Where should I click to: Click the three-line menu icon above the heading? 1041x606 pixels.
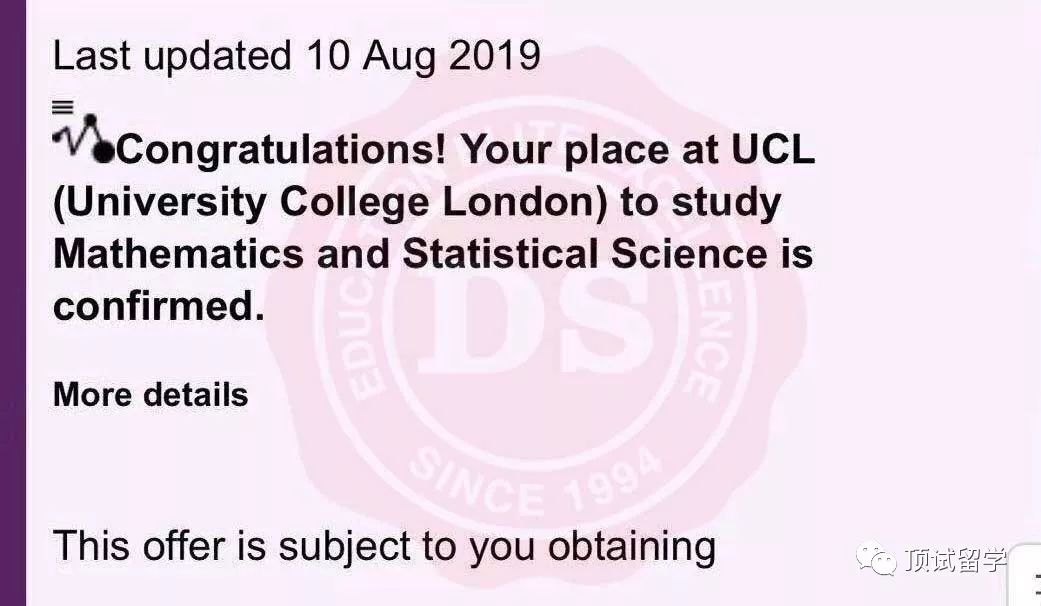[x=63, y=106]
